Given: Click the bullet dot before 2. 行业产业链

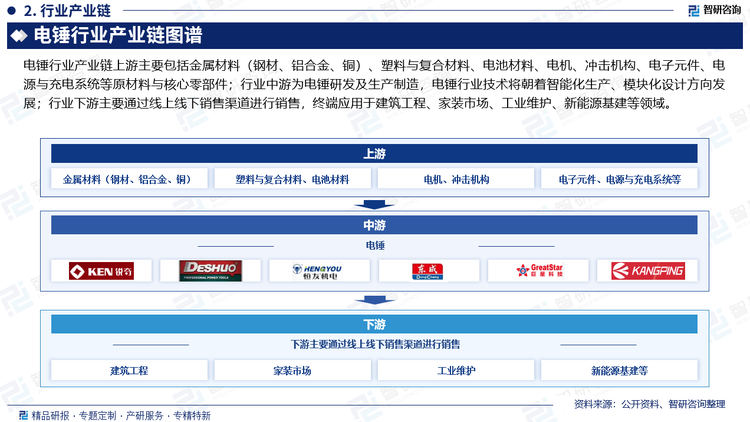Looking at the screenshot, I should [11, 10].
